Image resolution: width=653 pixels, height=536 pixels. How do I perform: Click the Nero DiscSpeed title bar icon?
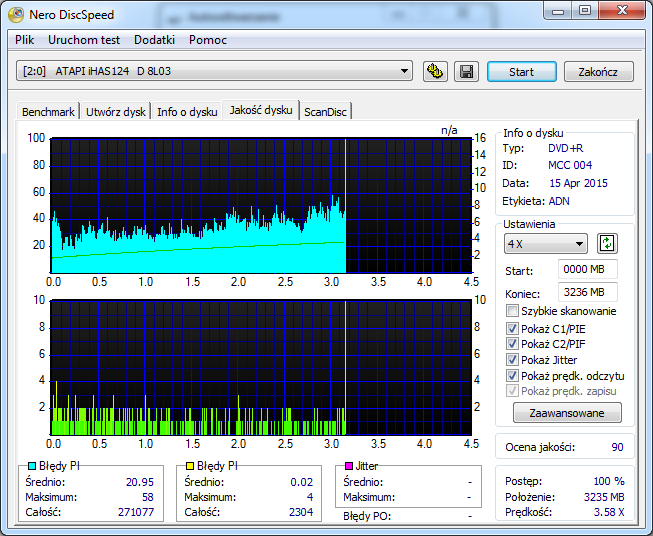point(16,15)
